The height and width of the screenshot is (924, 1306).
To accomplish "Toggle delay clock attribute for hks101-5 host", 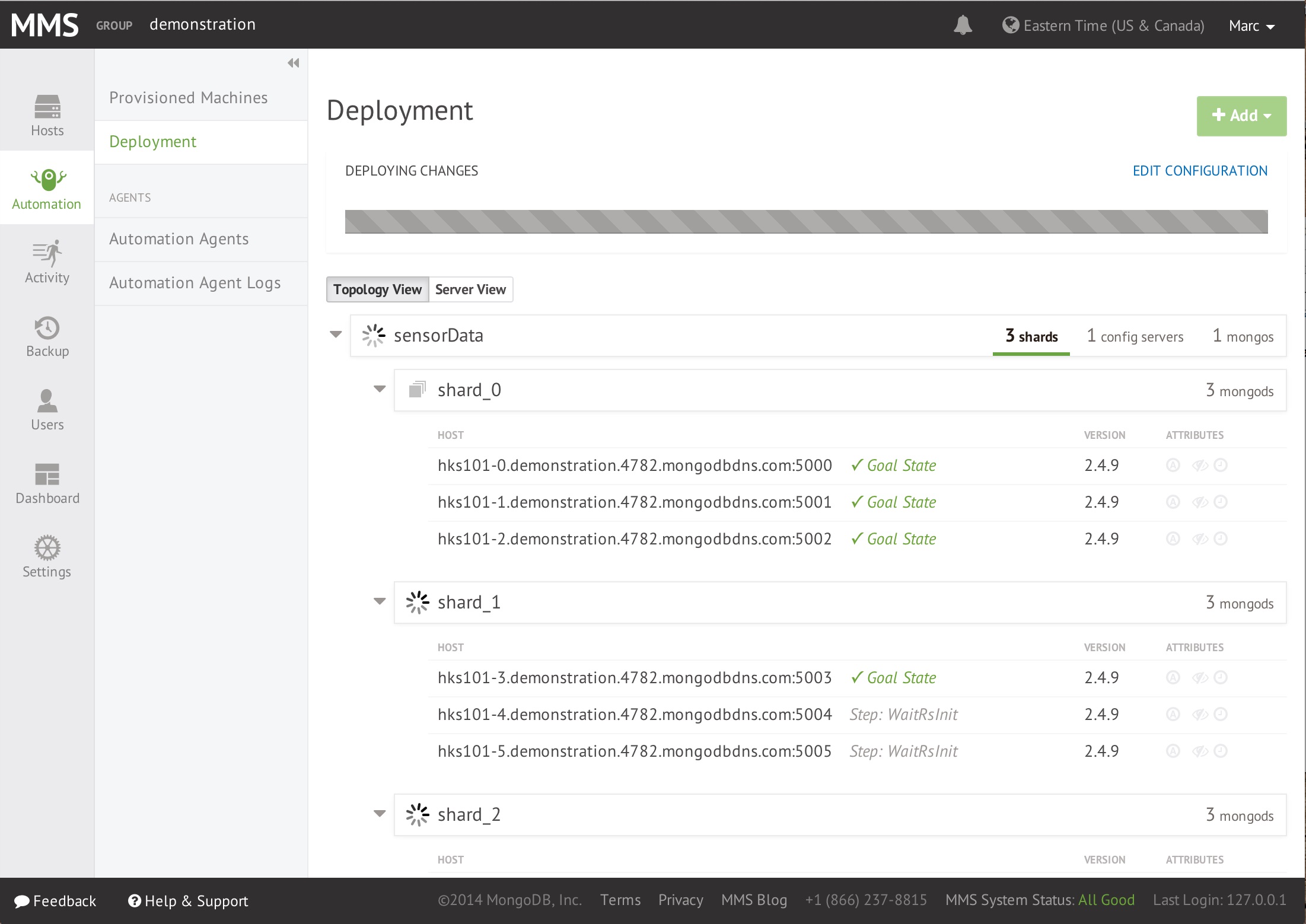I will coord(1221,751).
